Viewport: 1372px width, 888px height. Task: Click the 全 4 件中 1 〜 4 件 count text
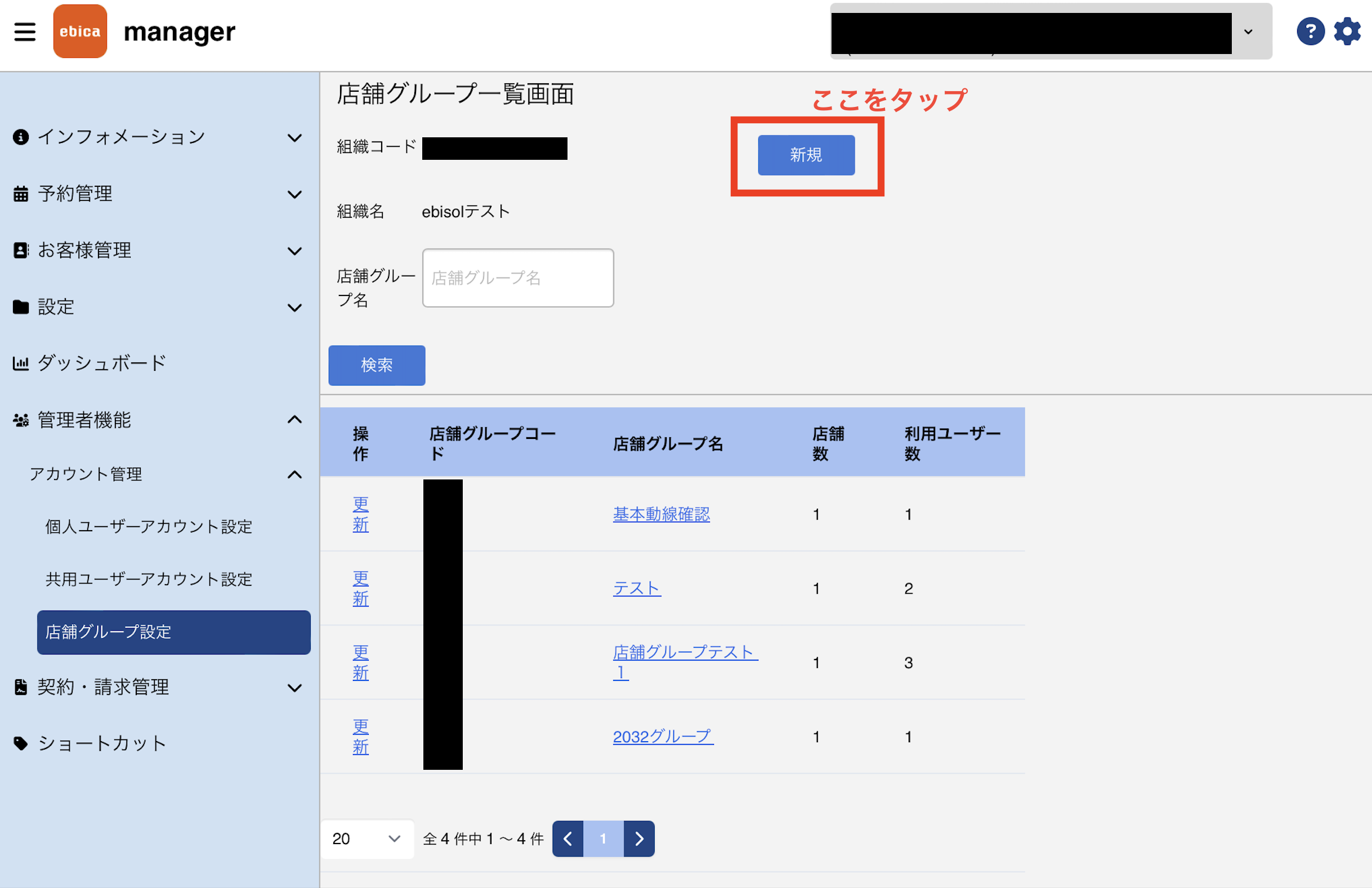point(483,839)
